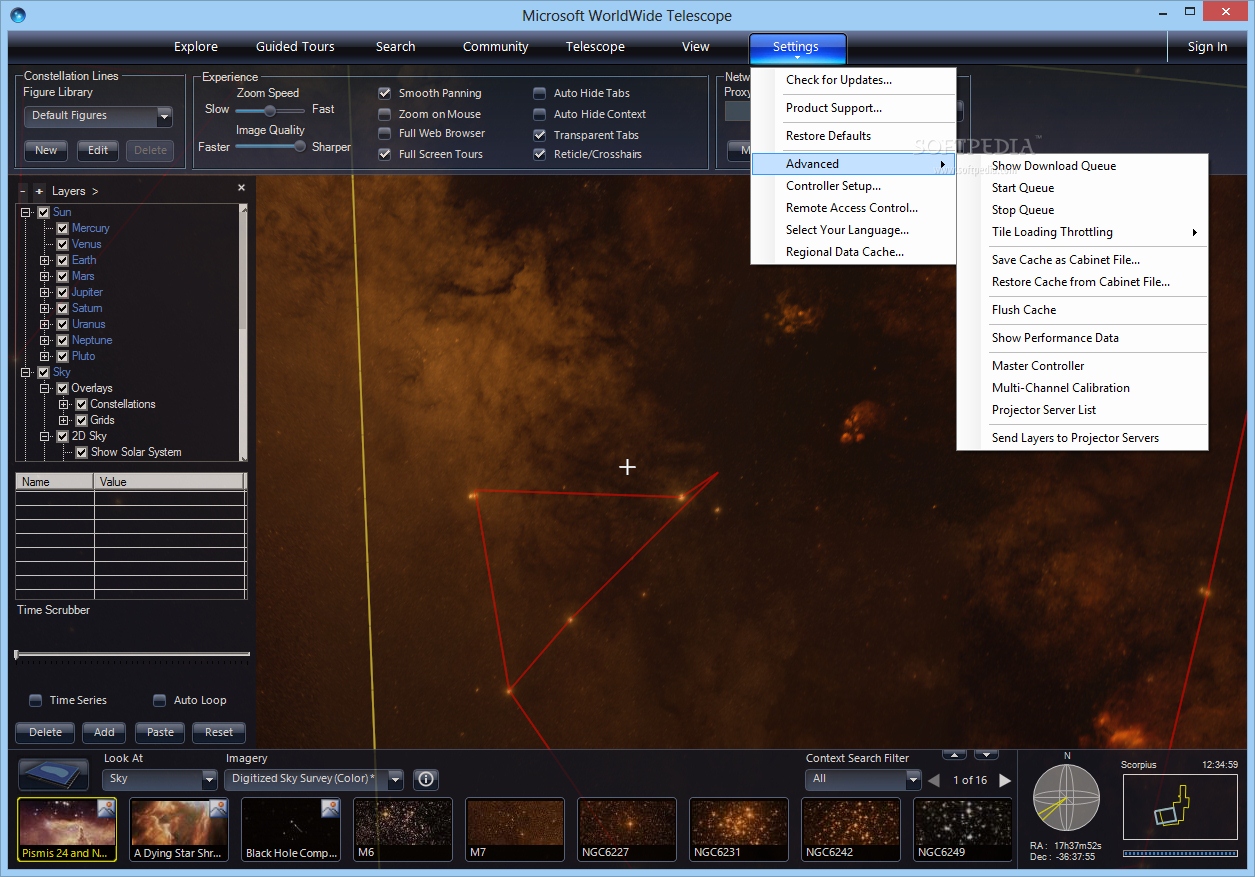Expand the Constellations tree node

[x=64, y=404]
